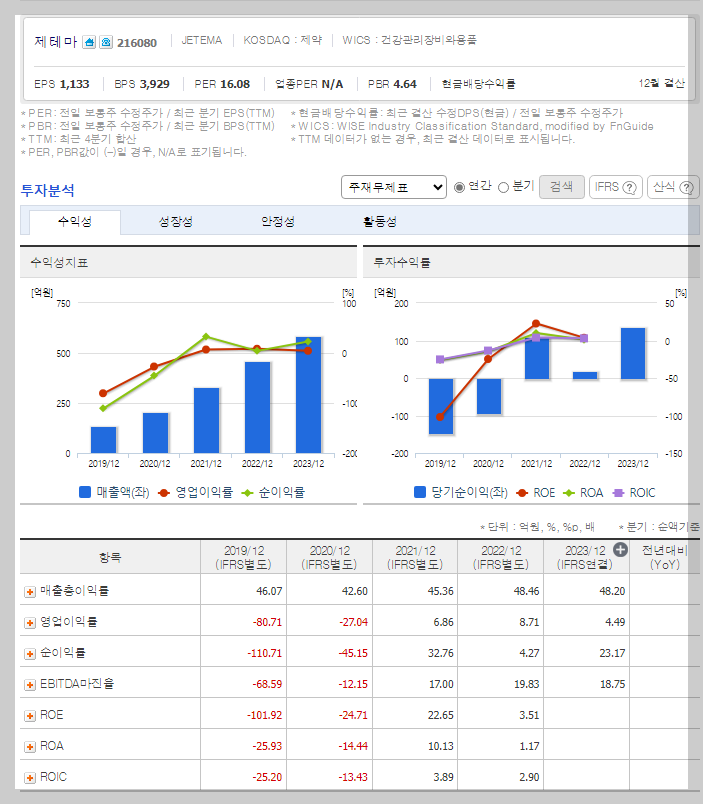
Task: Click the BPS value 3,929
Action: [154, 84]
